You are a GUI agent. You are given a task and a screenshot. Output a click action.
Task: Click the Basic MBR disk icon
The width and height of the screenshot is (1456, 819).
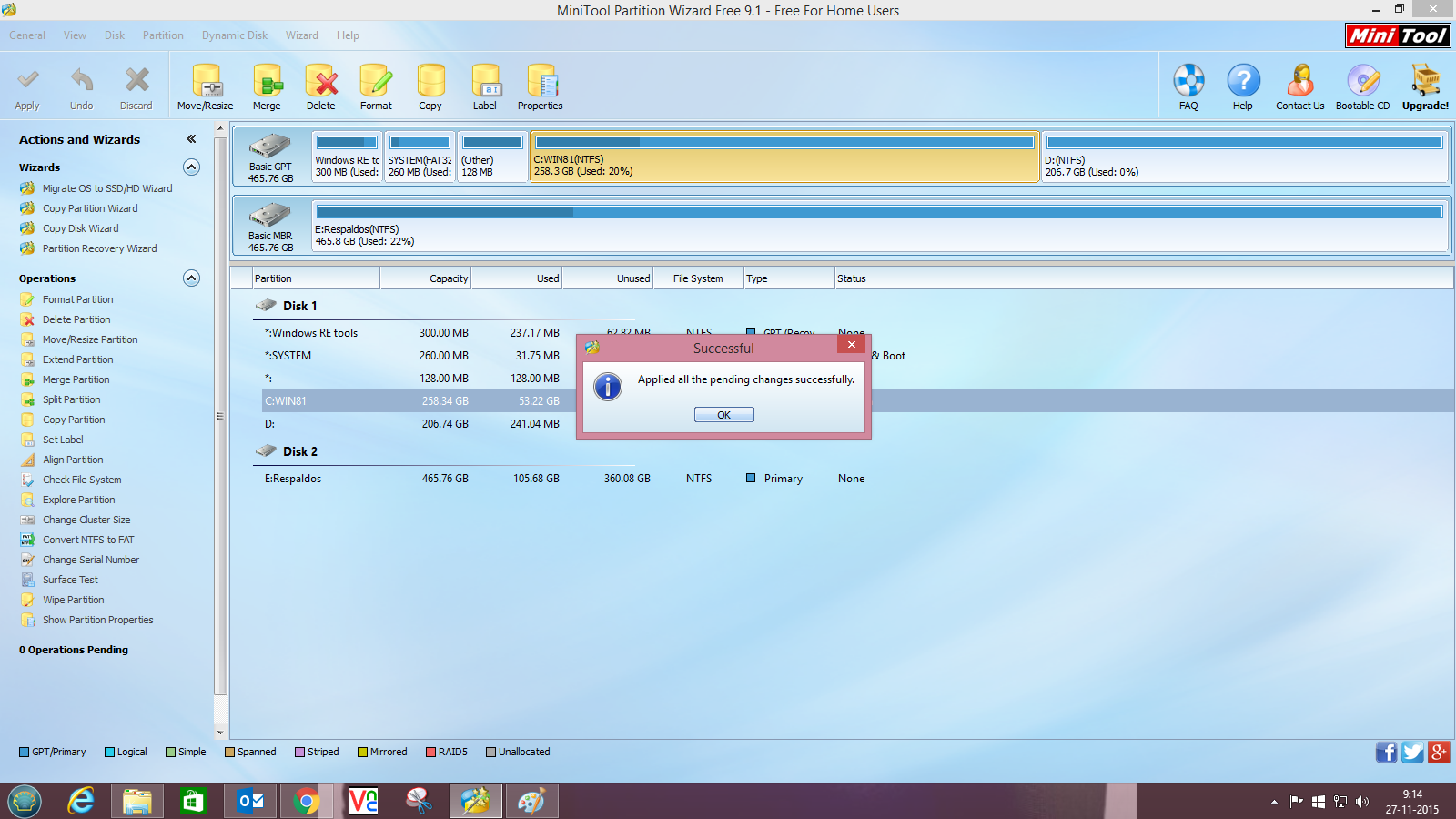point(270,216)
